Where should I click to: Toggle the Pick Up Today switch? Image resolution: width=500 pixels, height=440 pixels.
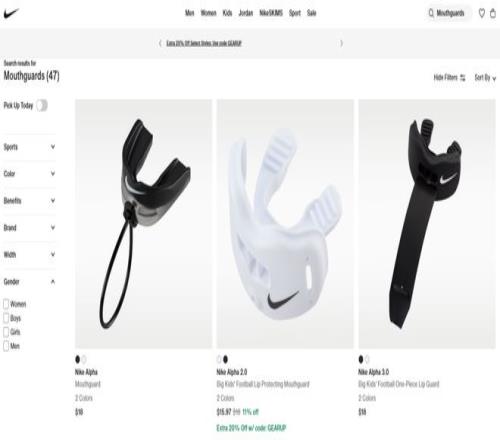tap(42, 106)
